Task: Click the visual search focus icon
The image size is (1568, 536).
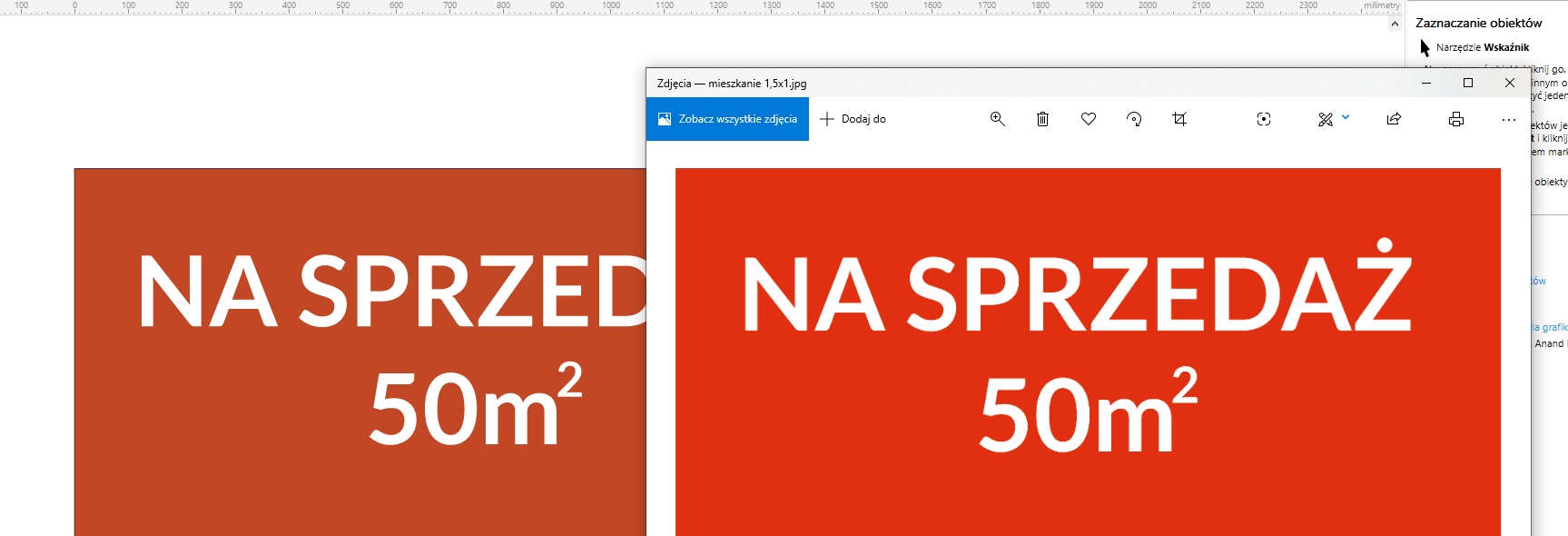Action: pos(1264,119)
